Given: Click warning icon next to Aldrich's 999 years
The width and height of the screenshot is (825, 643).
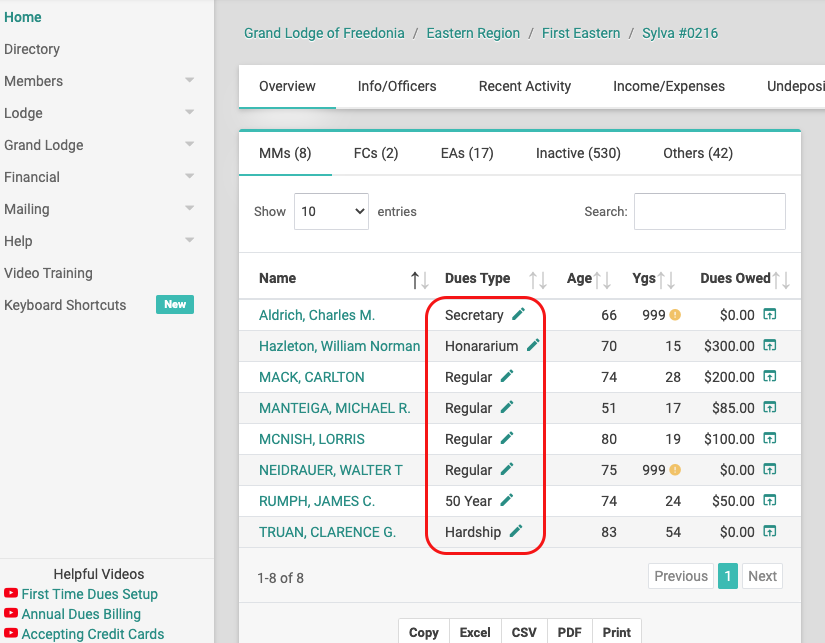Looking at the screenshot, I should pyautogui.click(x=675, y=315).
